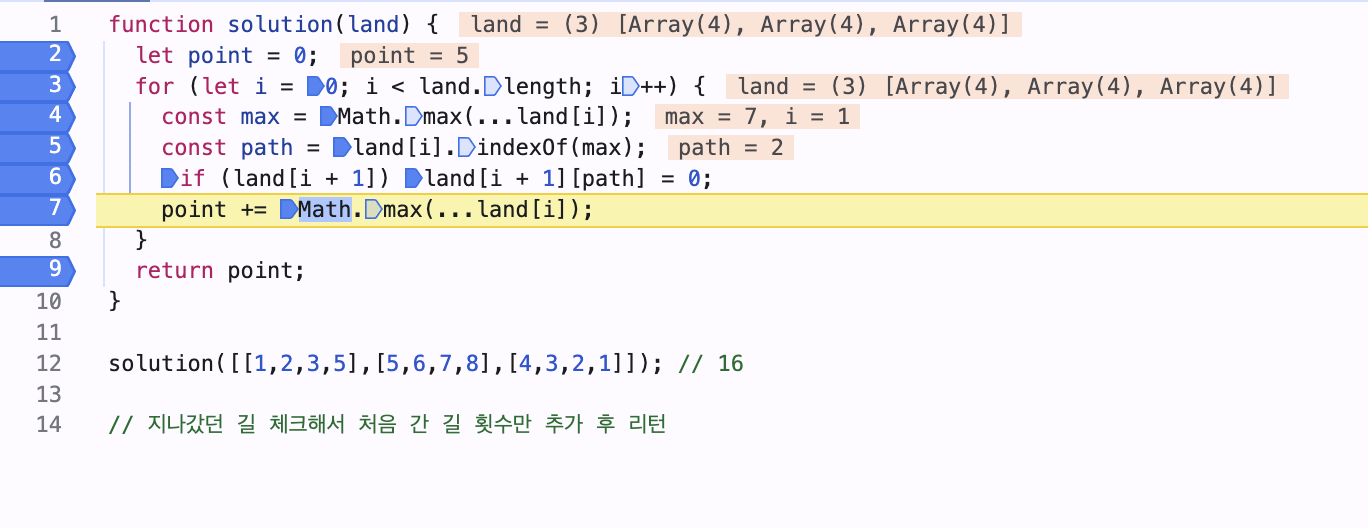This screenshot has height=528, width=1368.
Task: Click the highlighted 'Math' on line 7
Action: [x=324, y=210]
